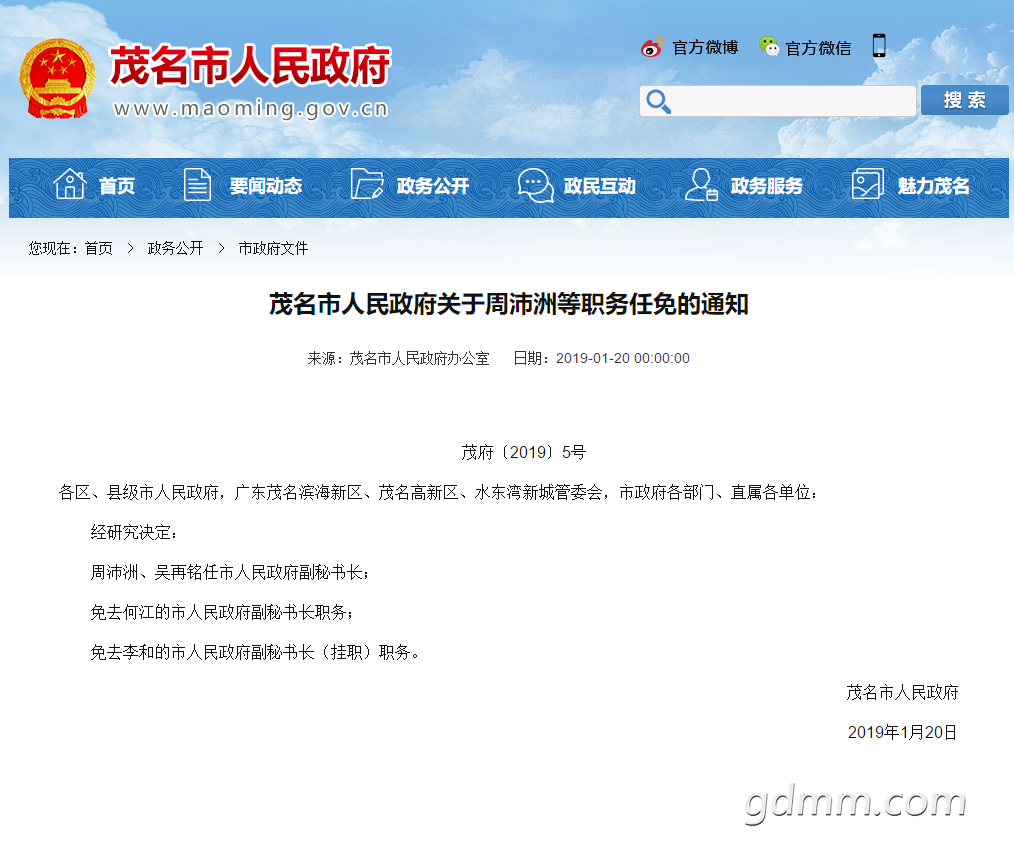Open the official WeChat icon
This screenshot has height=865, width=1014.
(x=769, y=46)
